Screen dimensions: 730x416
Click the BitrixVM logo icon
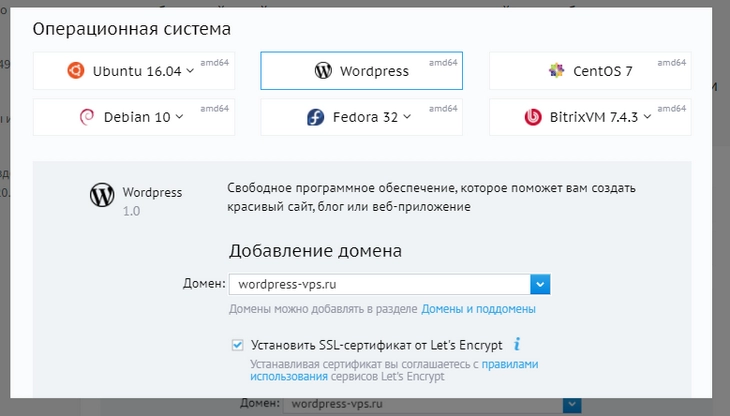point(533,117)
